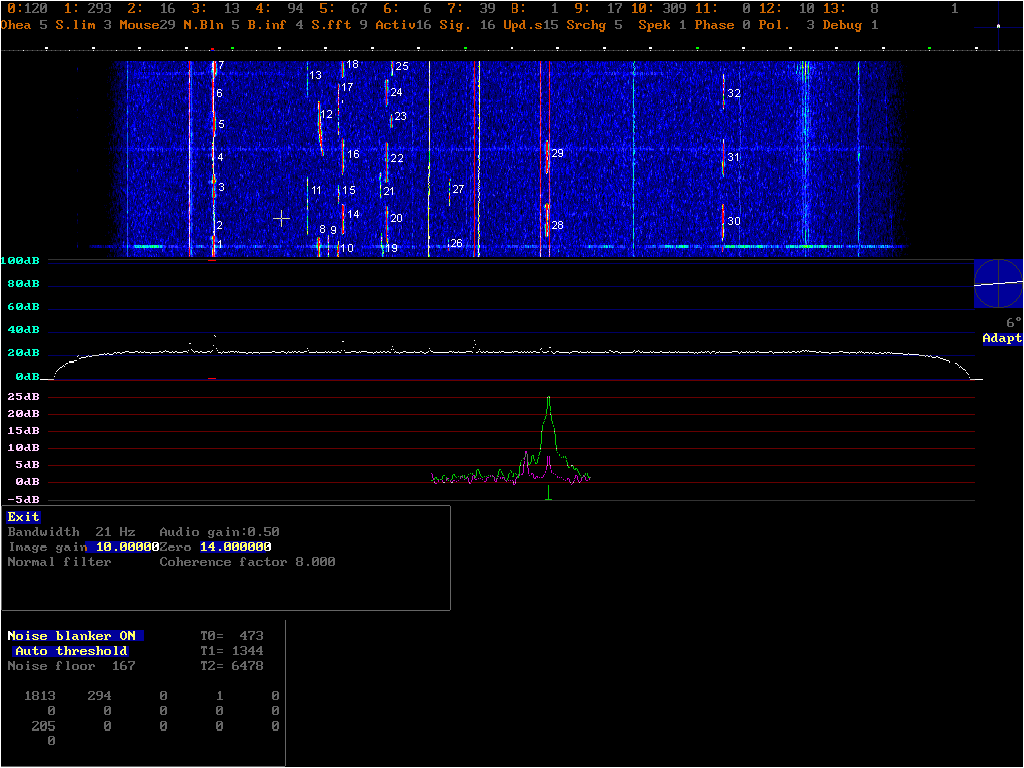Click the "Noise floor" text
The height and width of the screenshot is (768, 1024).
point(52,665)
